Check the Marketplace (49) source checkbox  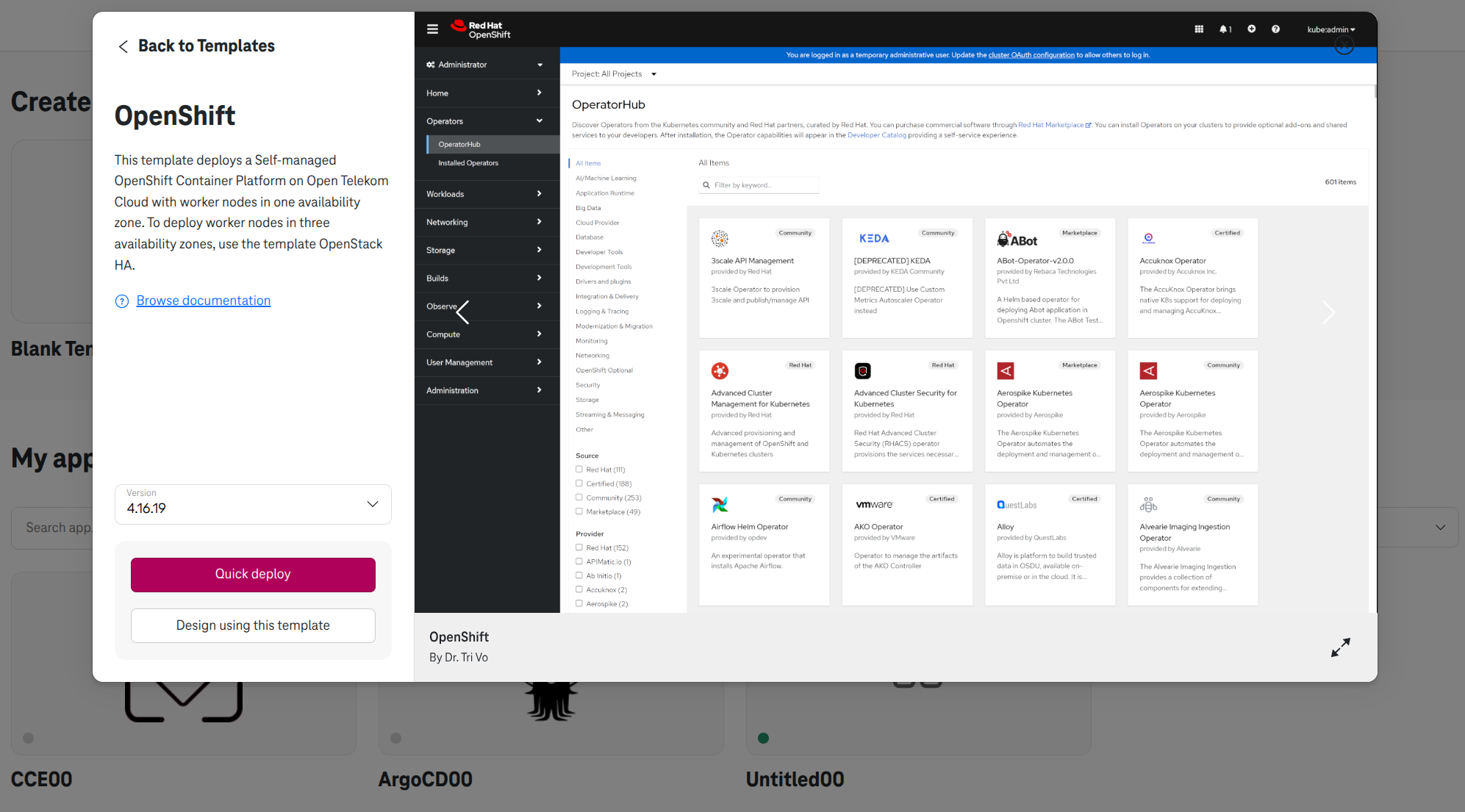pyautogui.click(x=579, y=511)
